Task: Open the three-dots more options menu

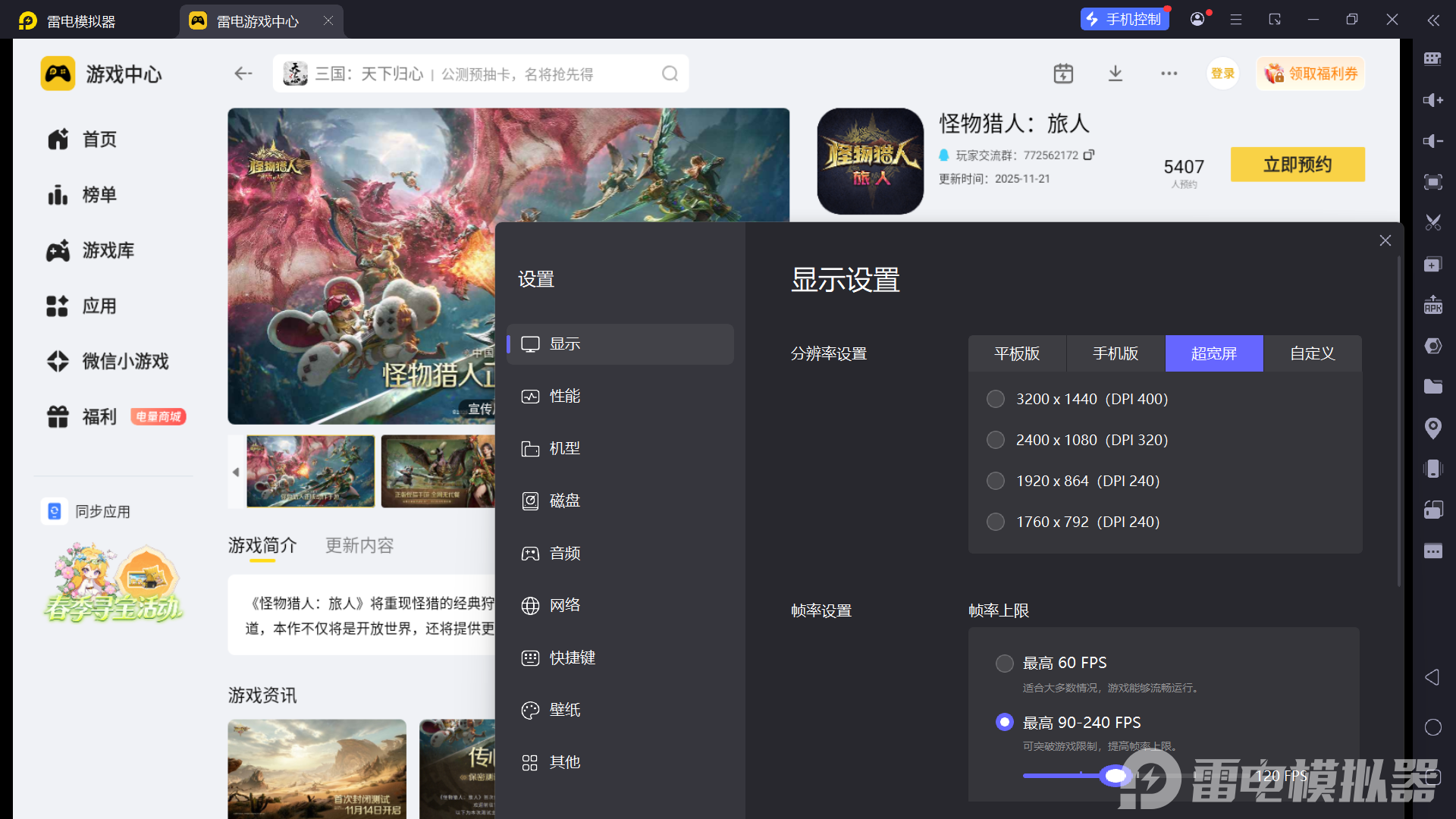Action: [1169, 74]
